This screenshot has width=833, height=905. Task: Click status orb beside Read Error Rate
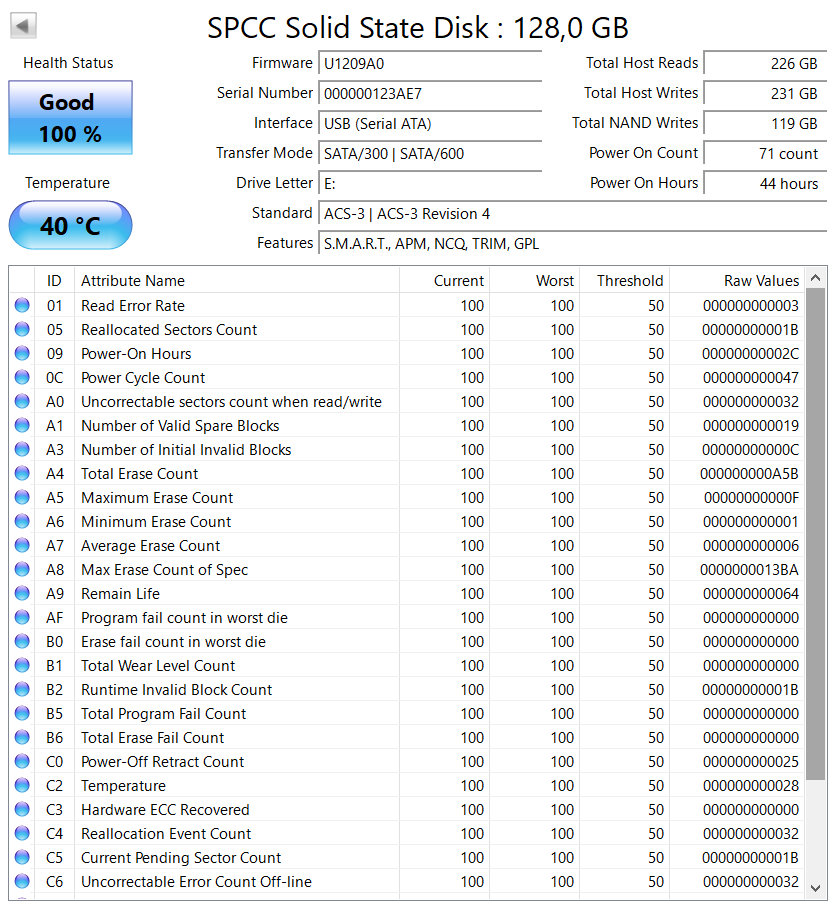[22, 306]
